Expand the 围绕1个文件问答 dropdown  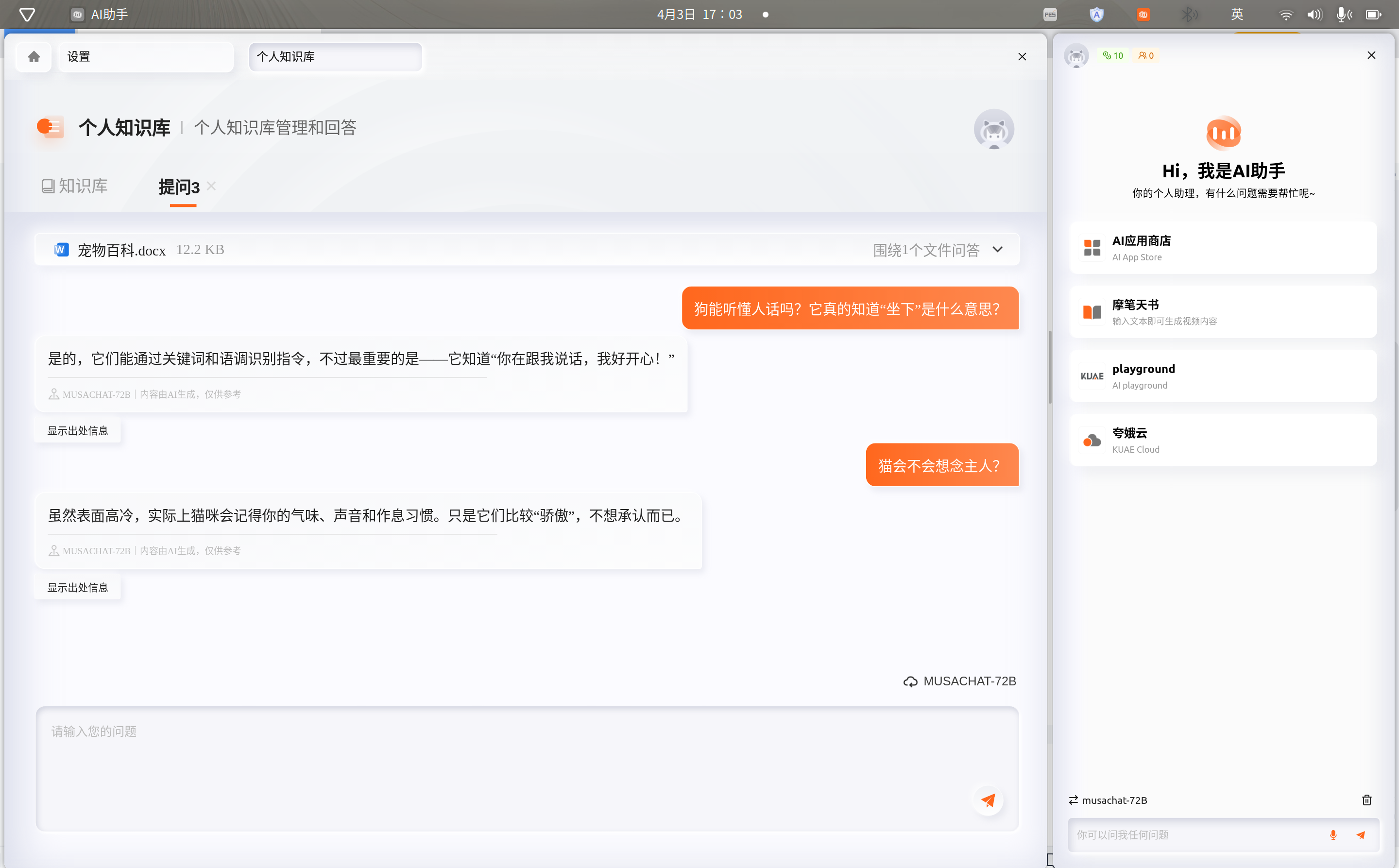[997, 250]
